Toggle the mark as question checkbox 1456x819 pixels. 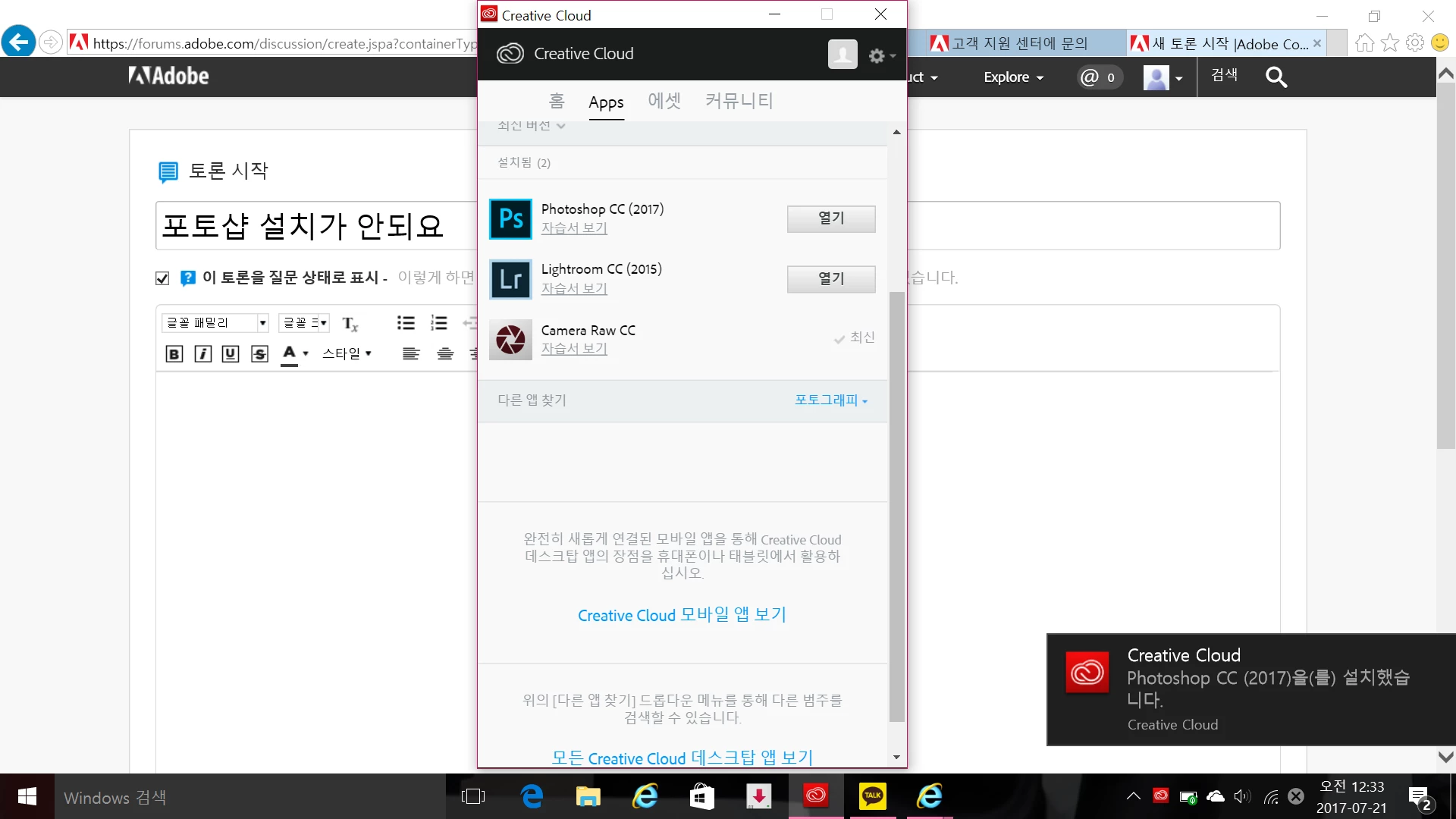pyautogui.click(x=162, y=278)
